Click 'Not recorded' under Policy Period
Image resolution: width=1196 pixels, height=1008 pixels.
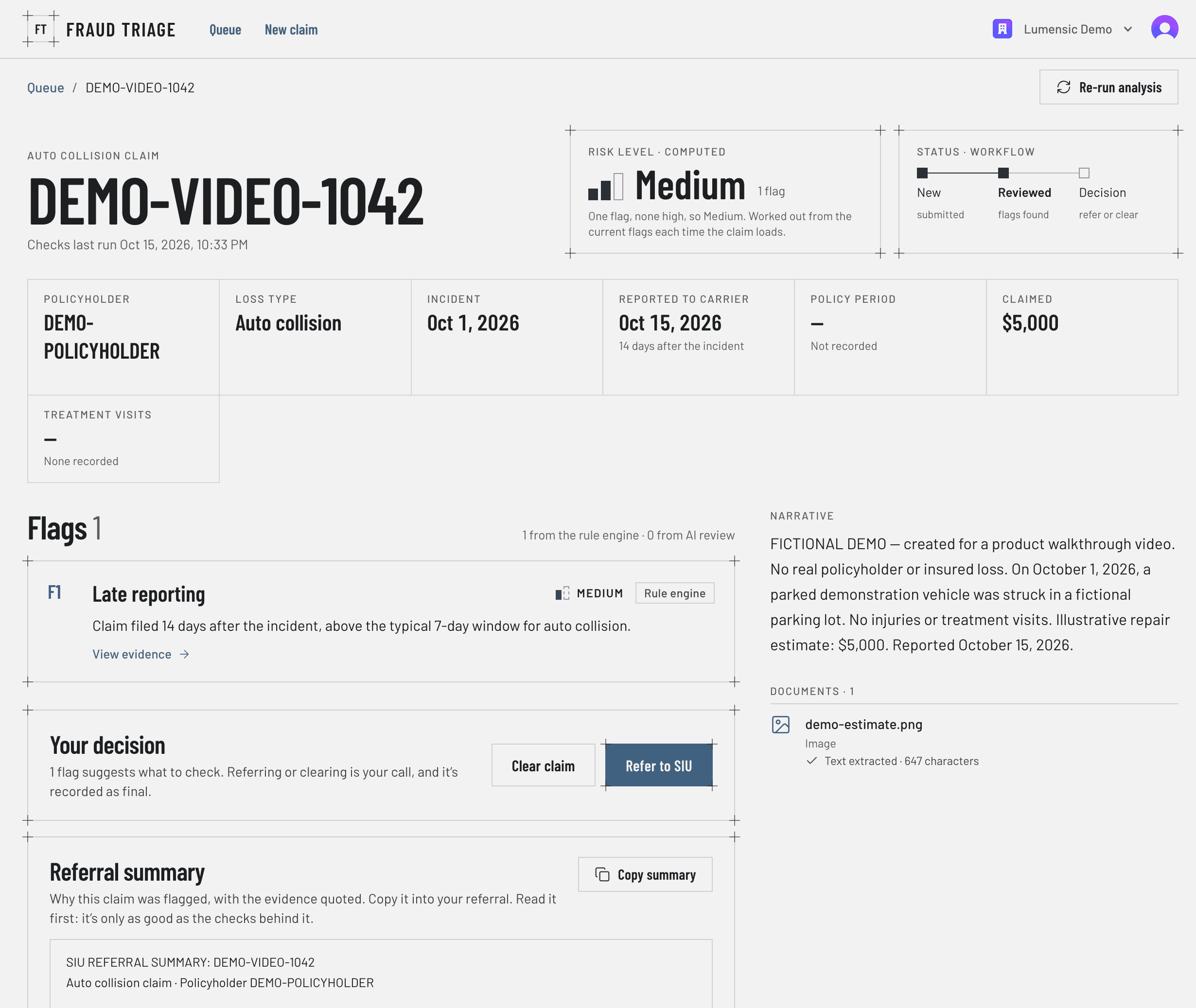point(843,346)
